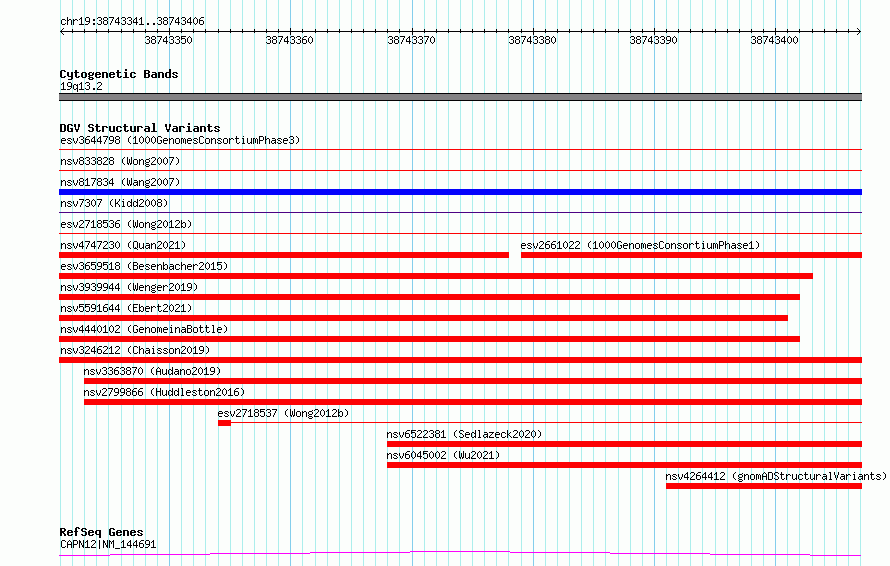Click the red nsv2799866 variant bar
Screen dimensions: 890x566
pyautogui.click(x=473, y=402)
